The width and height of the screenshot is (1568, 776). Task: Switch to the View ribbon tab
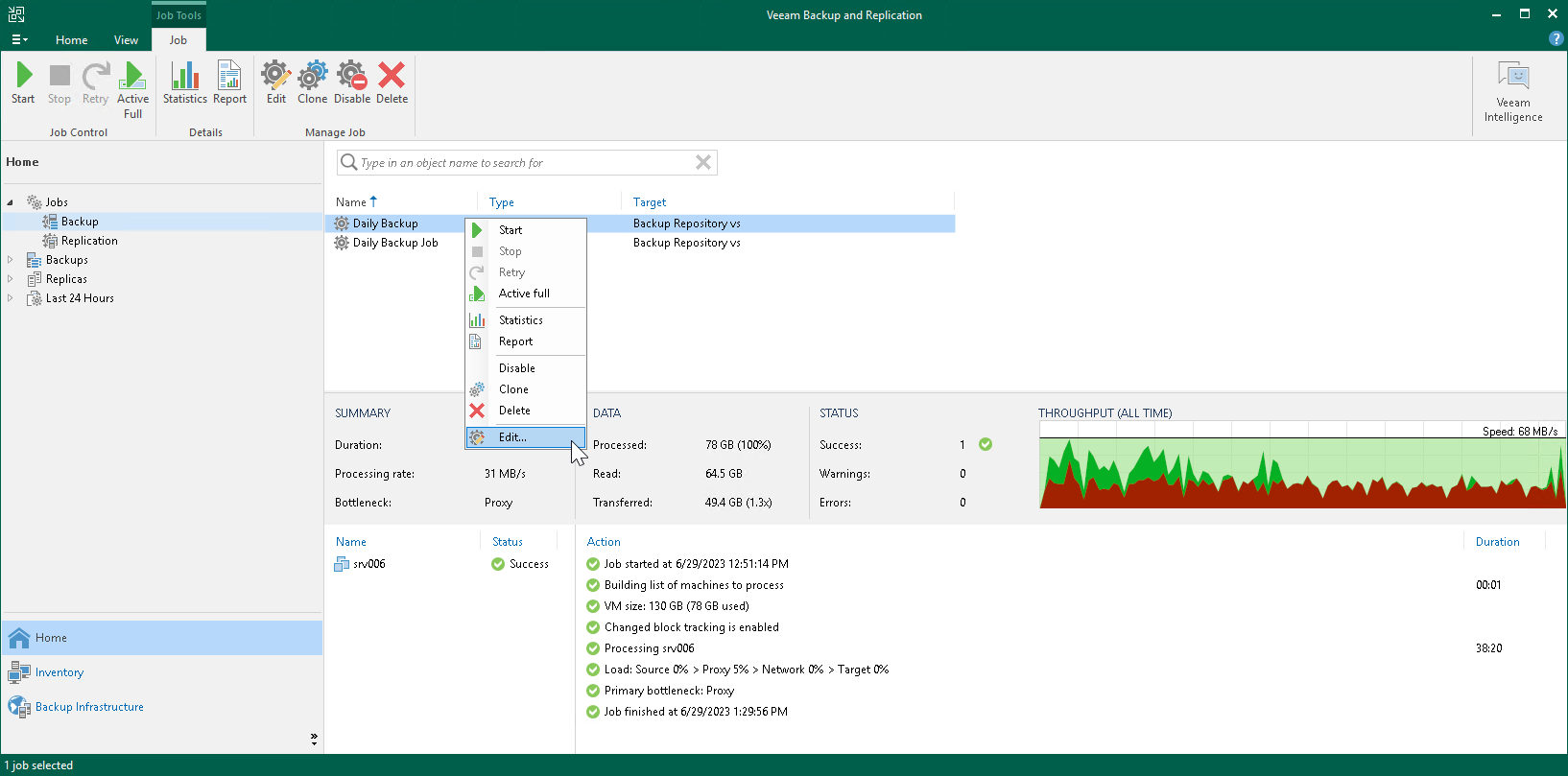click(x=126, y=40)
